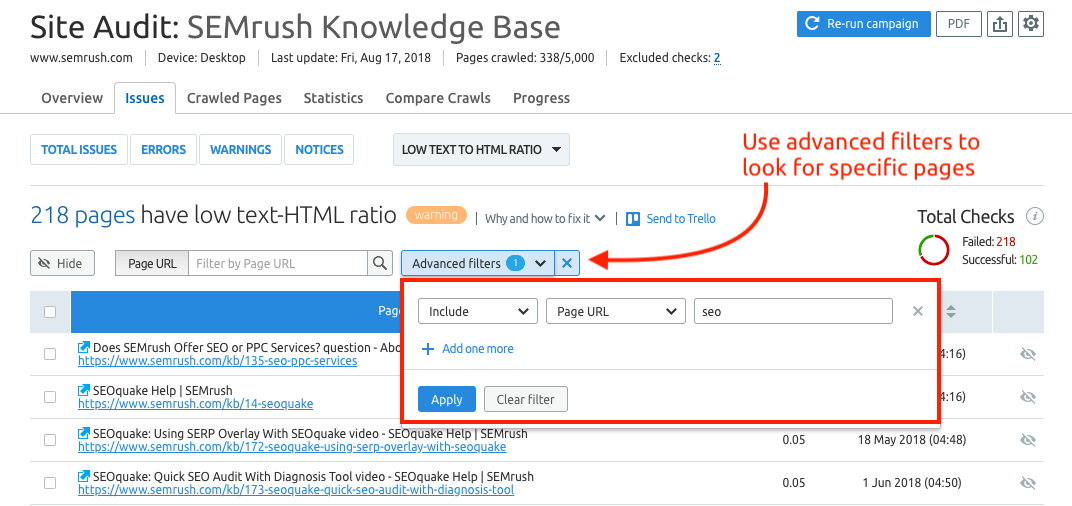Hide the 14-seoquake row via eye icon
This screenshot has height=506, width=1072.
click(x=1027, y=397)
